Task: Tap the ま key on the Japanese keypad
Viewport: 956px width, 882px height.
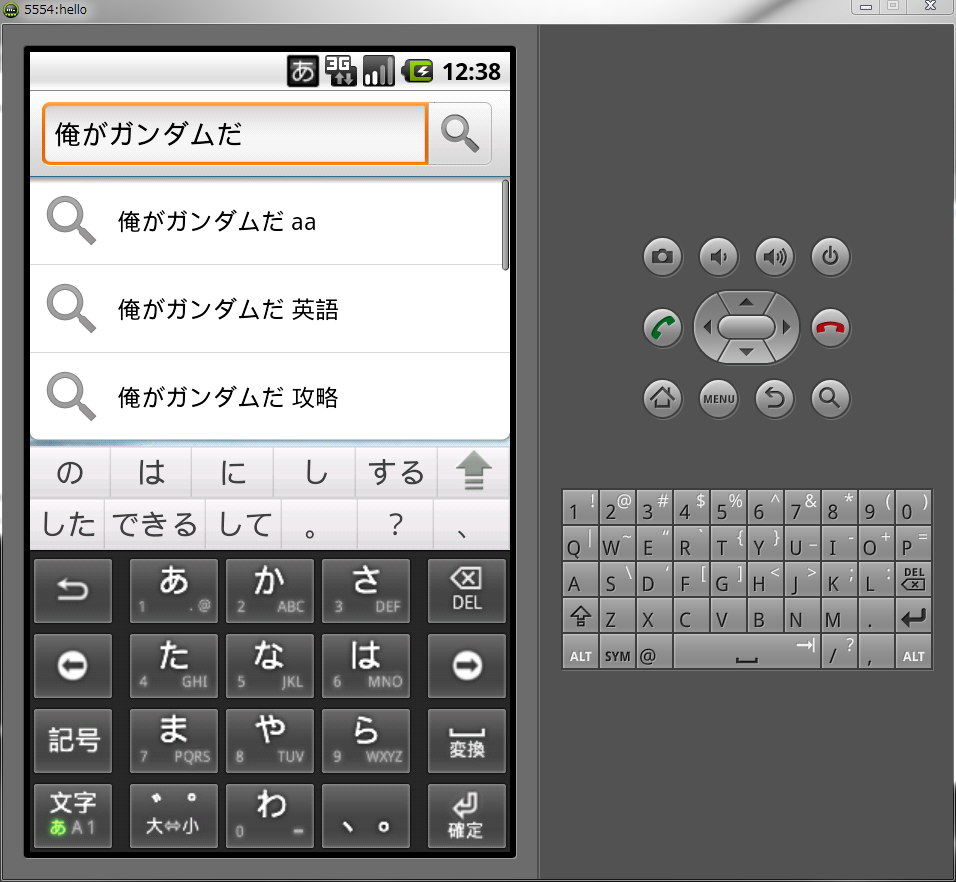Action: click(x=174, y=741)
